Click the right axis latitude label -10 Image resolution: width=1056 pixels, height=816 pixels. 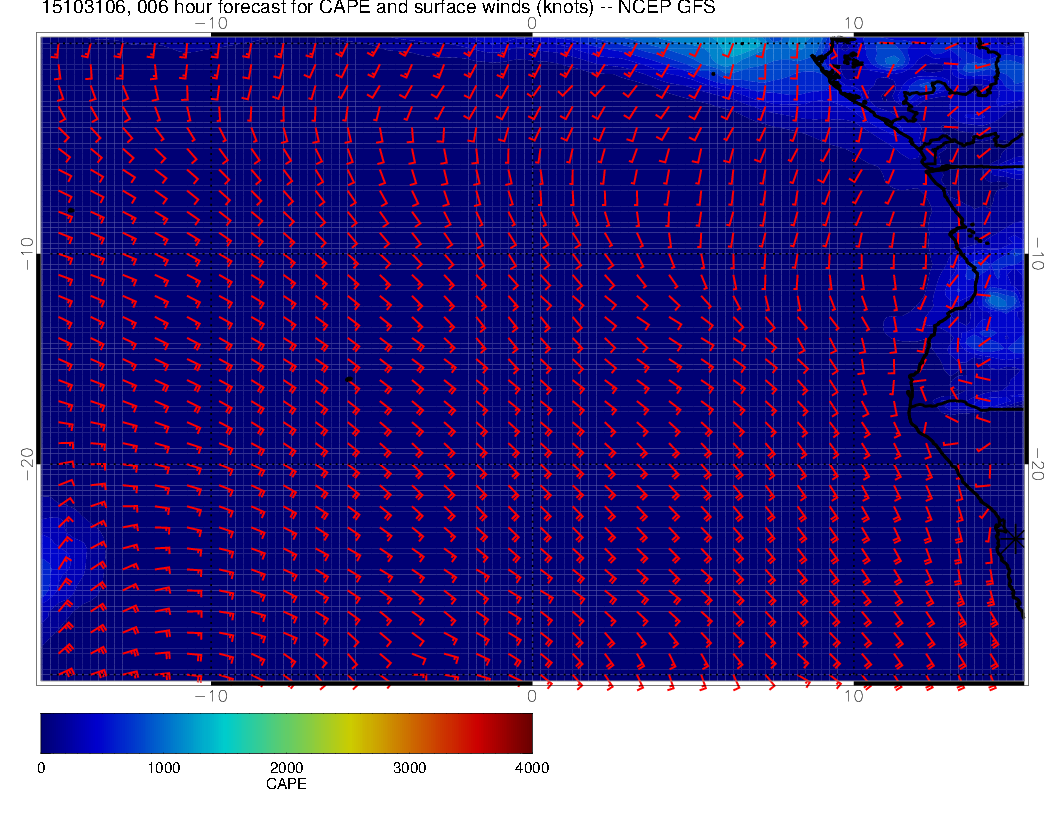click(1037, 254)
